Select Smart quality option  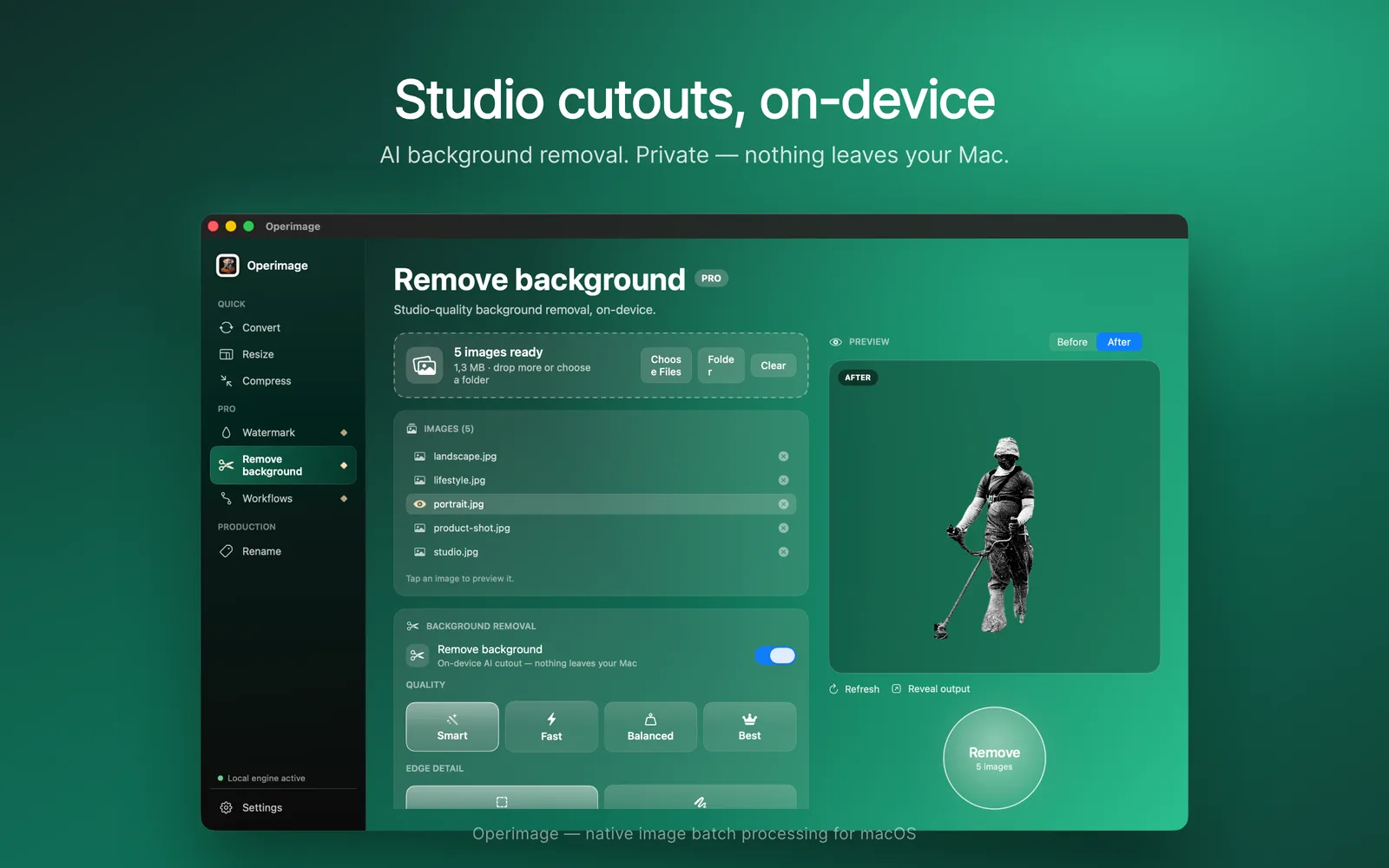[x=452, y=727]
